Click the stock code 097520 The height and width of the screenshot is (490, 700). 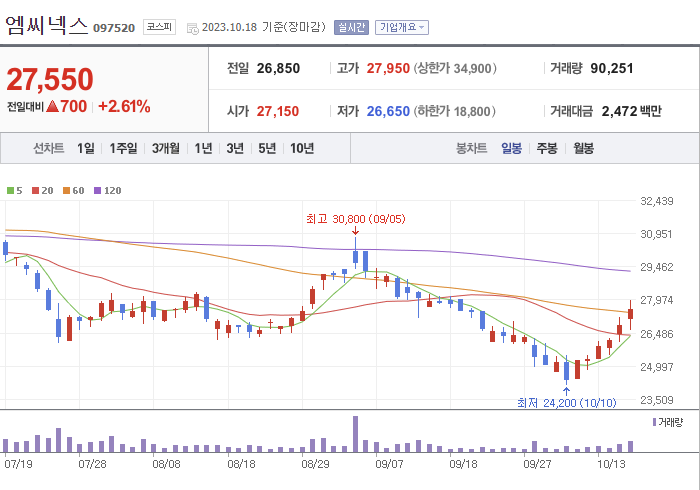point(114,28)
